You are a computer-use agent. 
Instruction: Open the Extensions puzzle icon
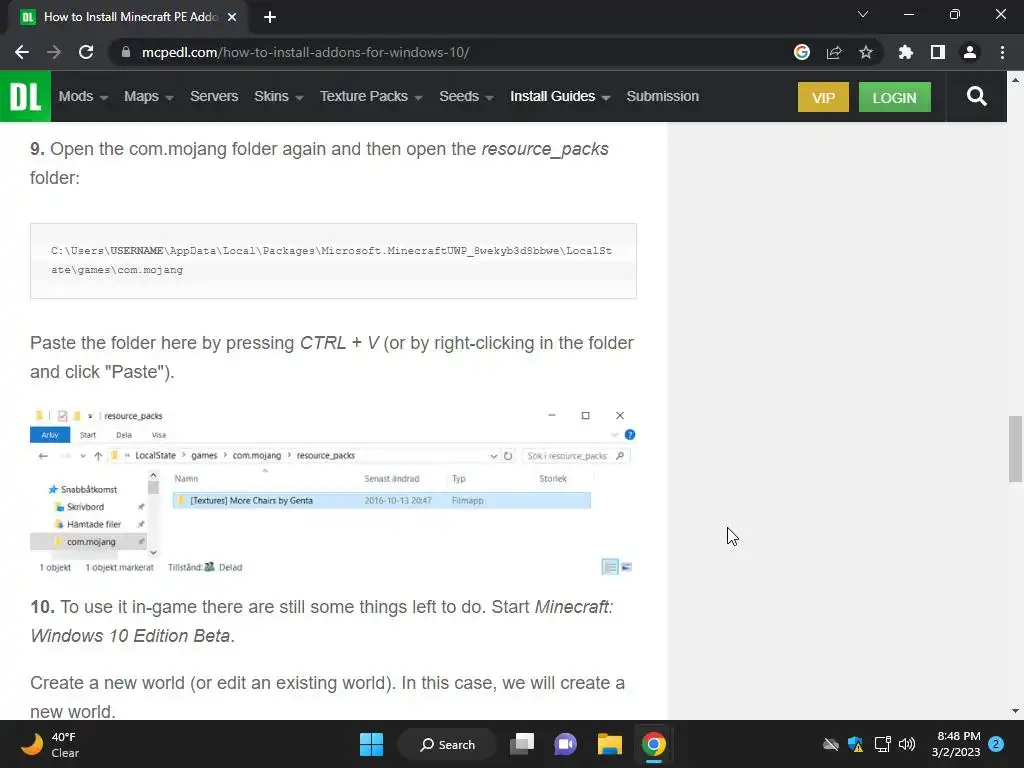click(x=906, y=52)
